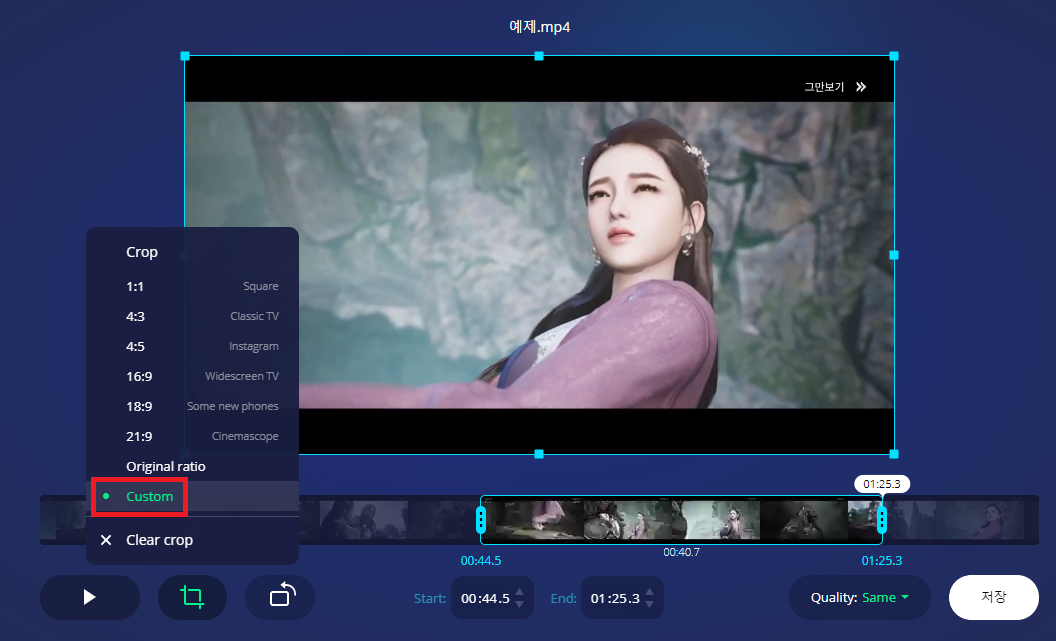Open the Quality dropdown
Image resolution: width=1056 pixels, height=641 pixels.
click(x=859, y=597)
